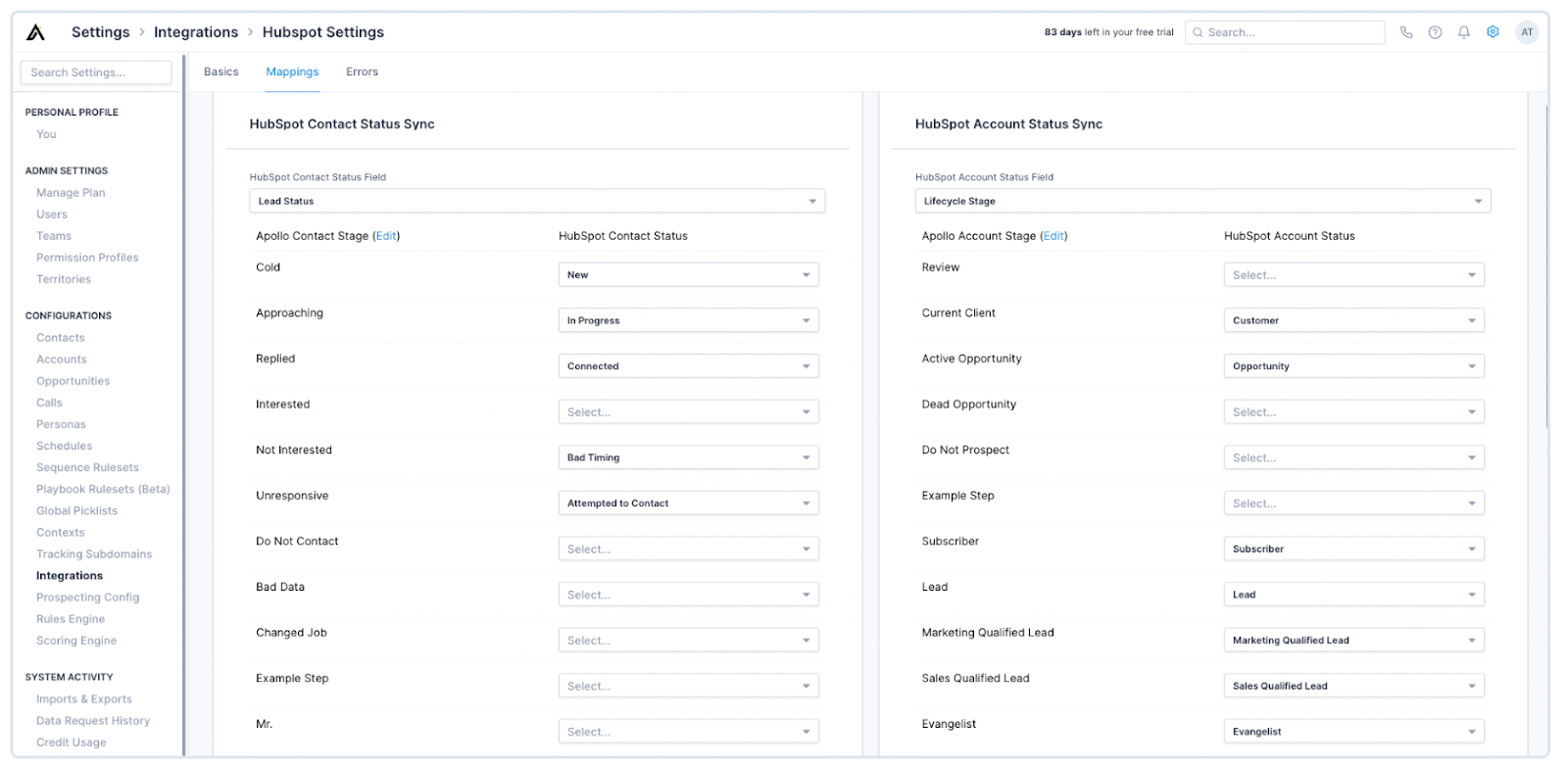Open Playbook Rulesets (Beta)
The height and width of the screenshot is (767, 1568).
tap(103, 489)
